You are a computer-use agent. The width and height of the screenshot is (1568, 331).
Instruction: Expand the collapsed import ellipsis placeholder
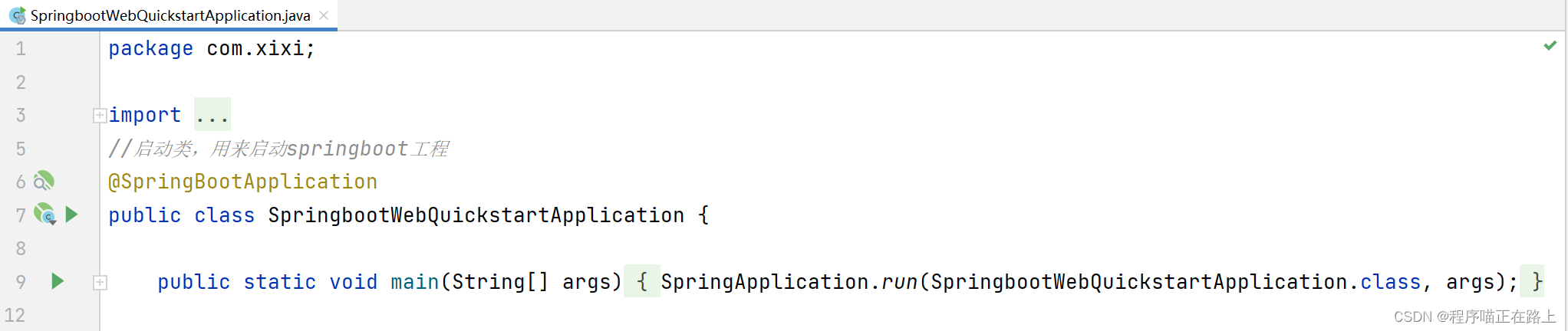[x=212, y=116]
